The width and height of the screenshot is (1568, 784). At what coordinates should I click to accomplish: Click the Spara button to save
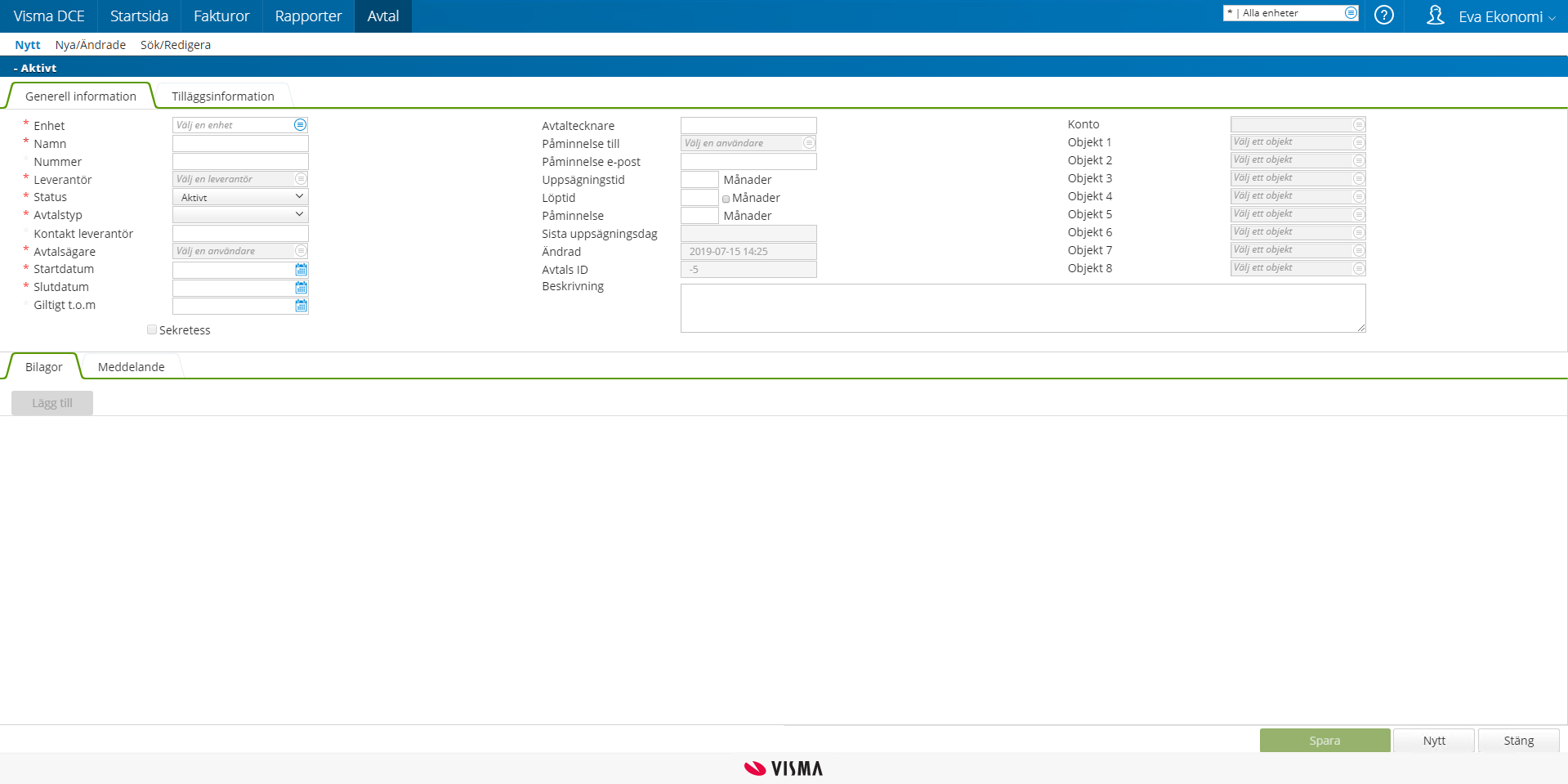[x=1324, y=740]
